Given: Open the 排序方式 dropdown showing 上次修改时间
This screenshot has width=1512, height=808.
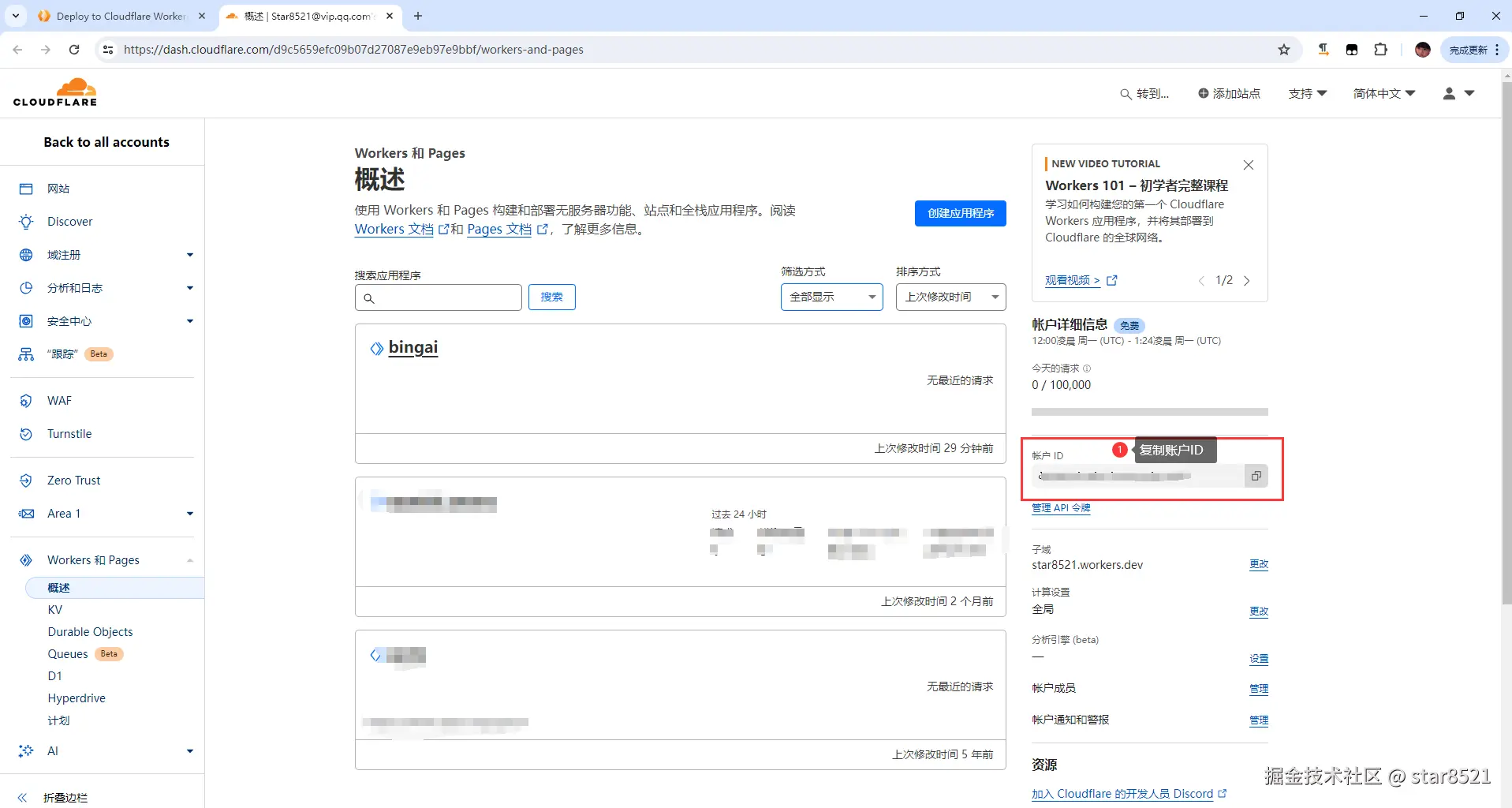Looking at the screenshot, I should [x=951, y=297].
